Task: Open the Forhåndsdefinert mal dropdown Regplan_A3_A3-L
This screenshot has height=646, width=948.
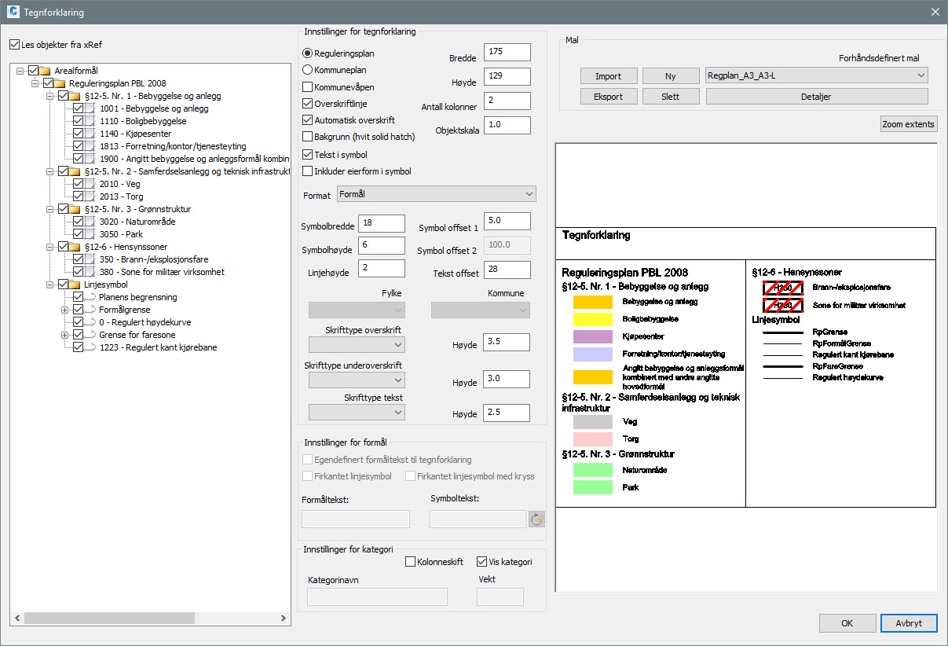Action: click(816, 76)
